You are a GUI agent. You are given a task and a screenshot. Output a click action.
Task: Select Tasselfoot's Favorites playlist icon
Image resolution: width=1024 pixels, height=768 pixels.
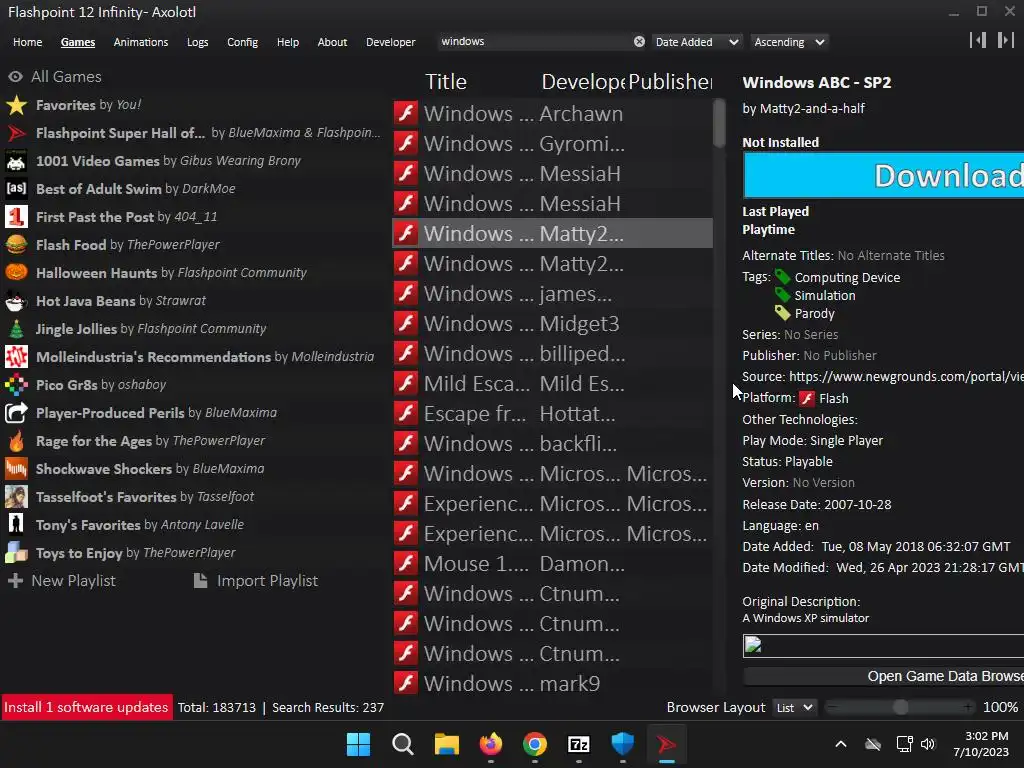tap(16, 497)
